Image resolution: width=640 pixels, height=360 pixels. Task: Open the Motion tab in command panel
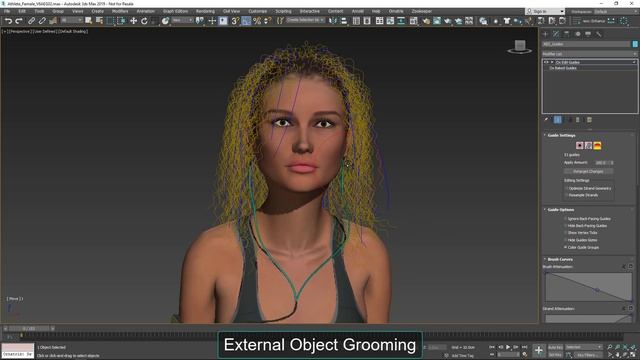pos(578,34)
